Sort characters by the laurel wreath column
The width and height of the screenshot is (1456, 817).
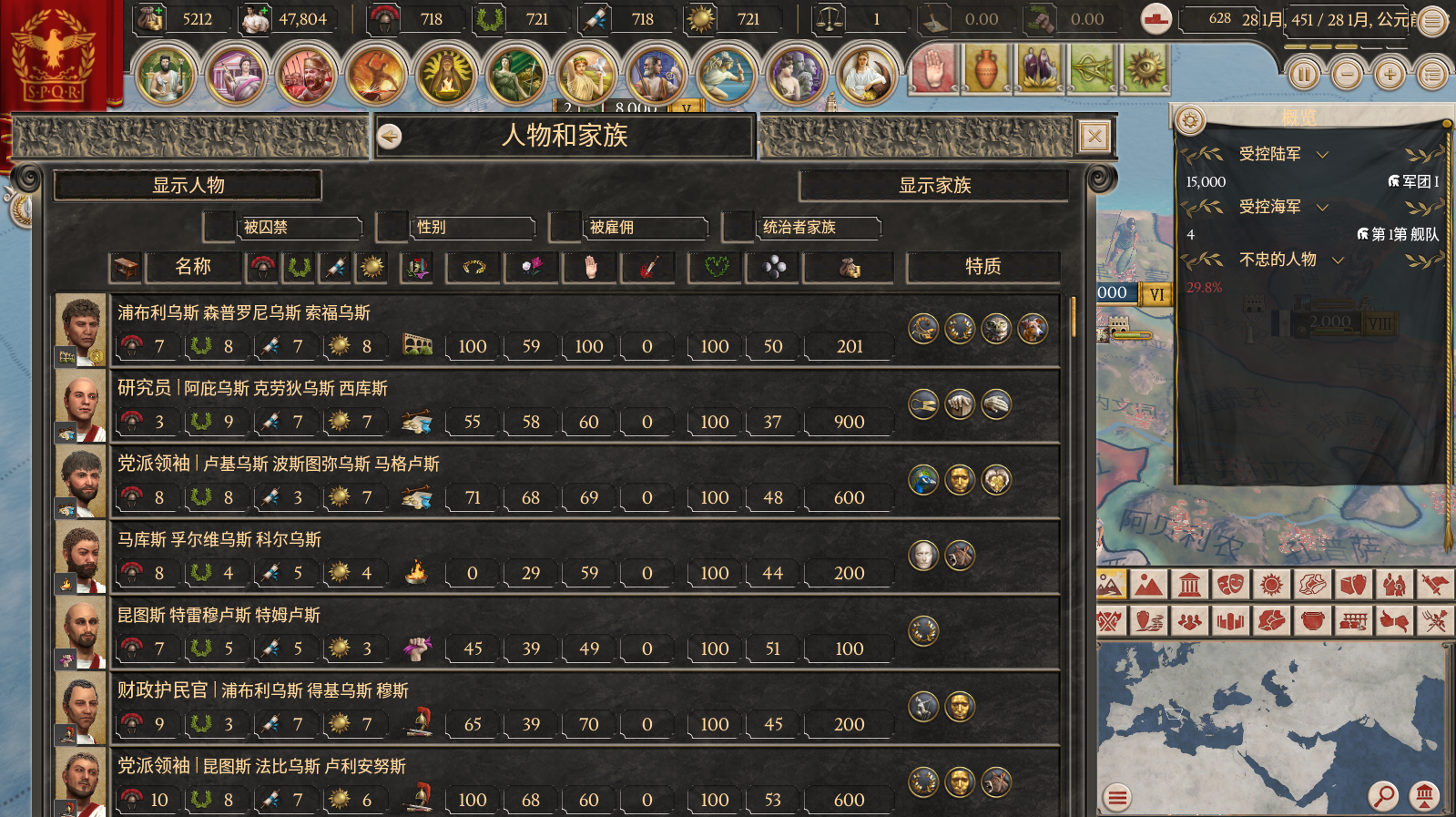click(300, 267)
